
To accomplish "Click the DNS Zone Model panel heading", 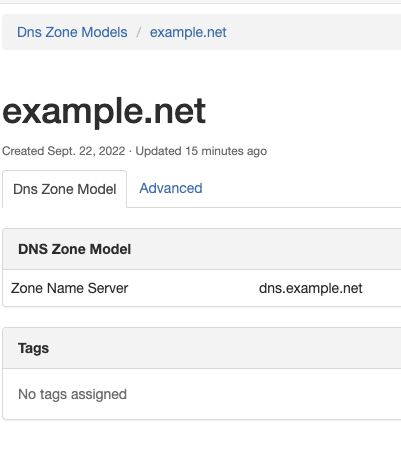I will click(x=74, y=249).
